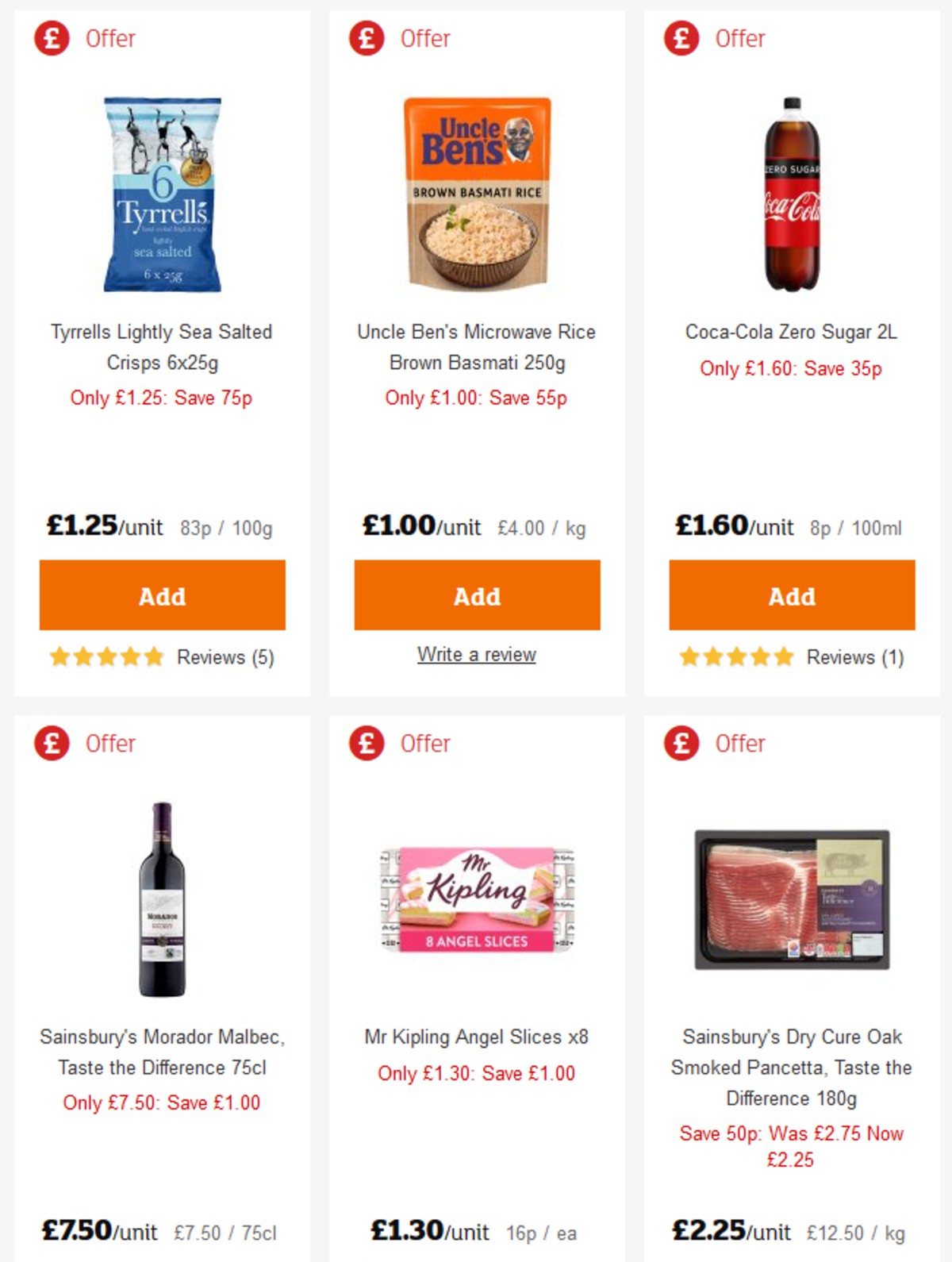
Task: Open the Tyrrells crisps product image
Action: 161,193
